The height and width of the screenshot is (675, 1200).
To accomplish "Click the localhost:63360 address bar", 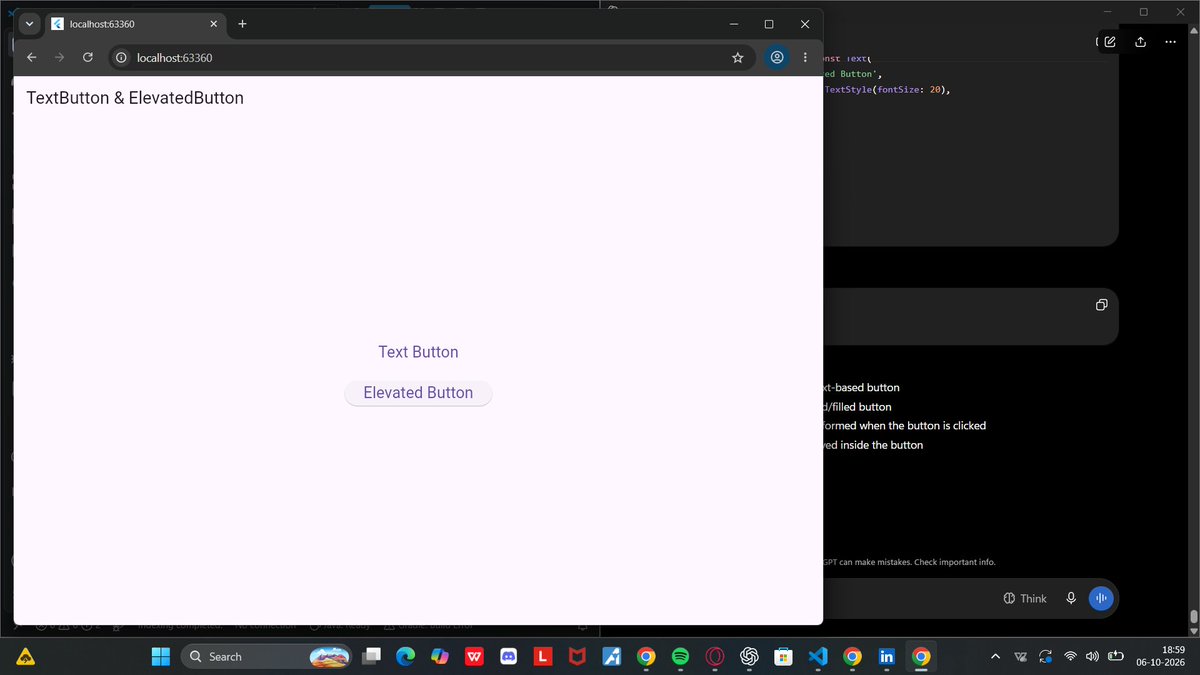I will tap(430, 58).
